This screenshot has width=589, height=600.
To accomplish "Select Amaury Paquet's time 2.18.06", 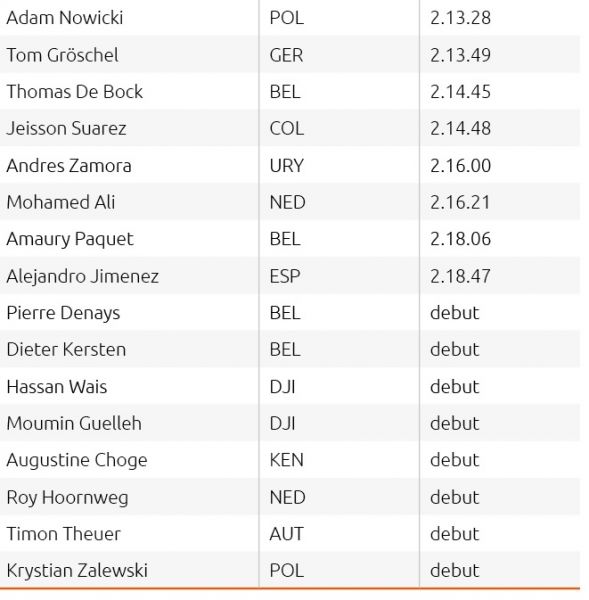I will 460,239.
